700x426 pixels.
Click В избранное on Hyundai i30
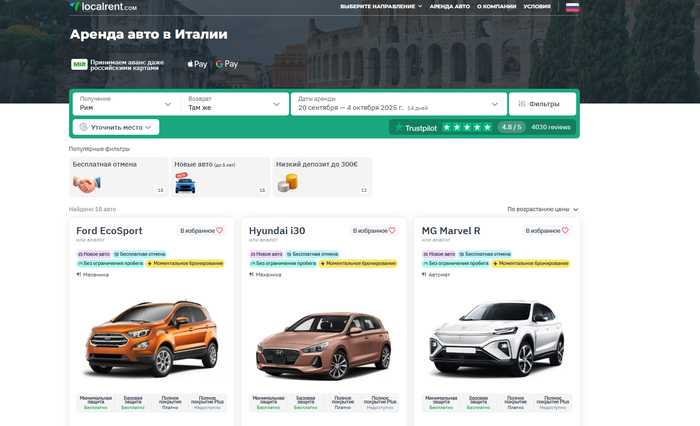click(x=374, y=230)
